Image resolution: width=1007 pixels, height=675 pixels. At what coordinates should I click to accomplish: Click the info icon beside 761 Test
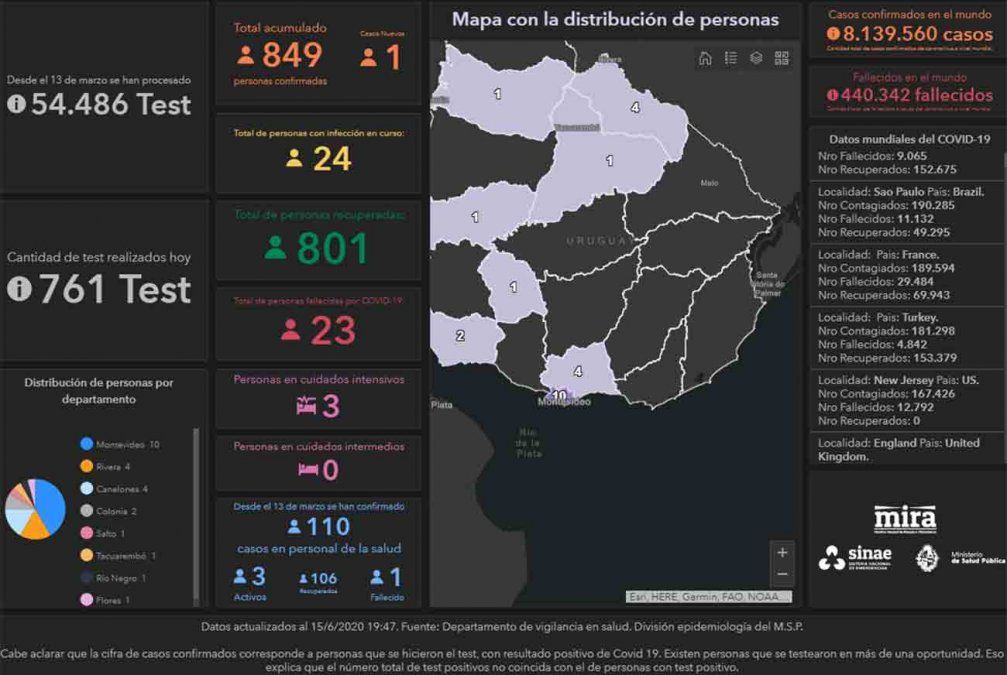[16, 289]
